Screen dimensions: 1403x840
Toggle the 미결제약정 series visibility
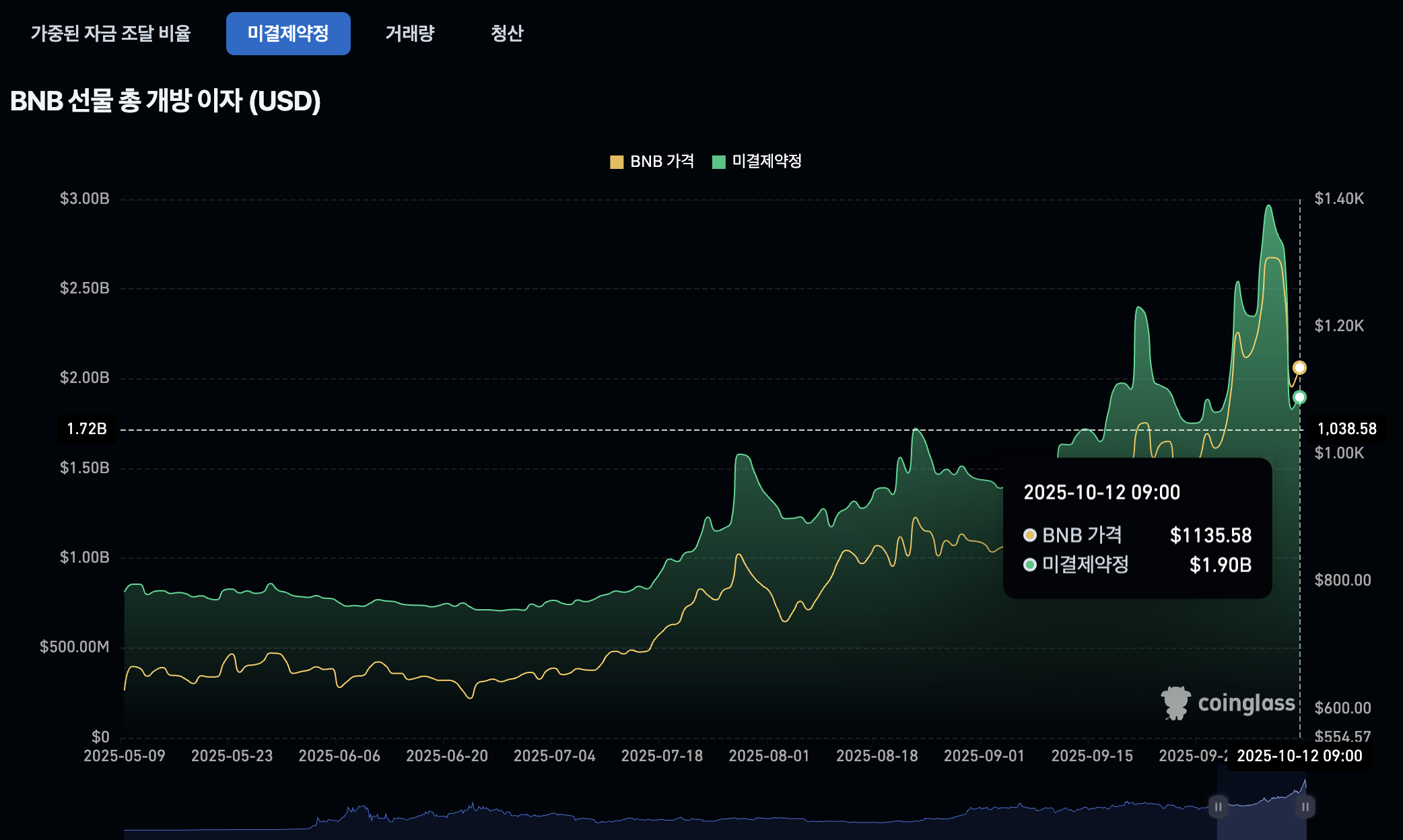pos(761,161)
